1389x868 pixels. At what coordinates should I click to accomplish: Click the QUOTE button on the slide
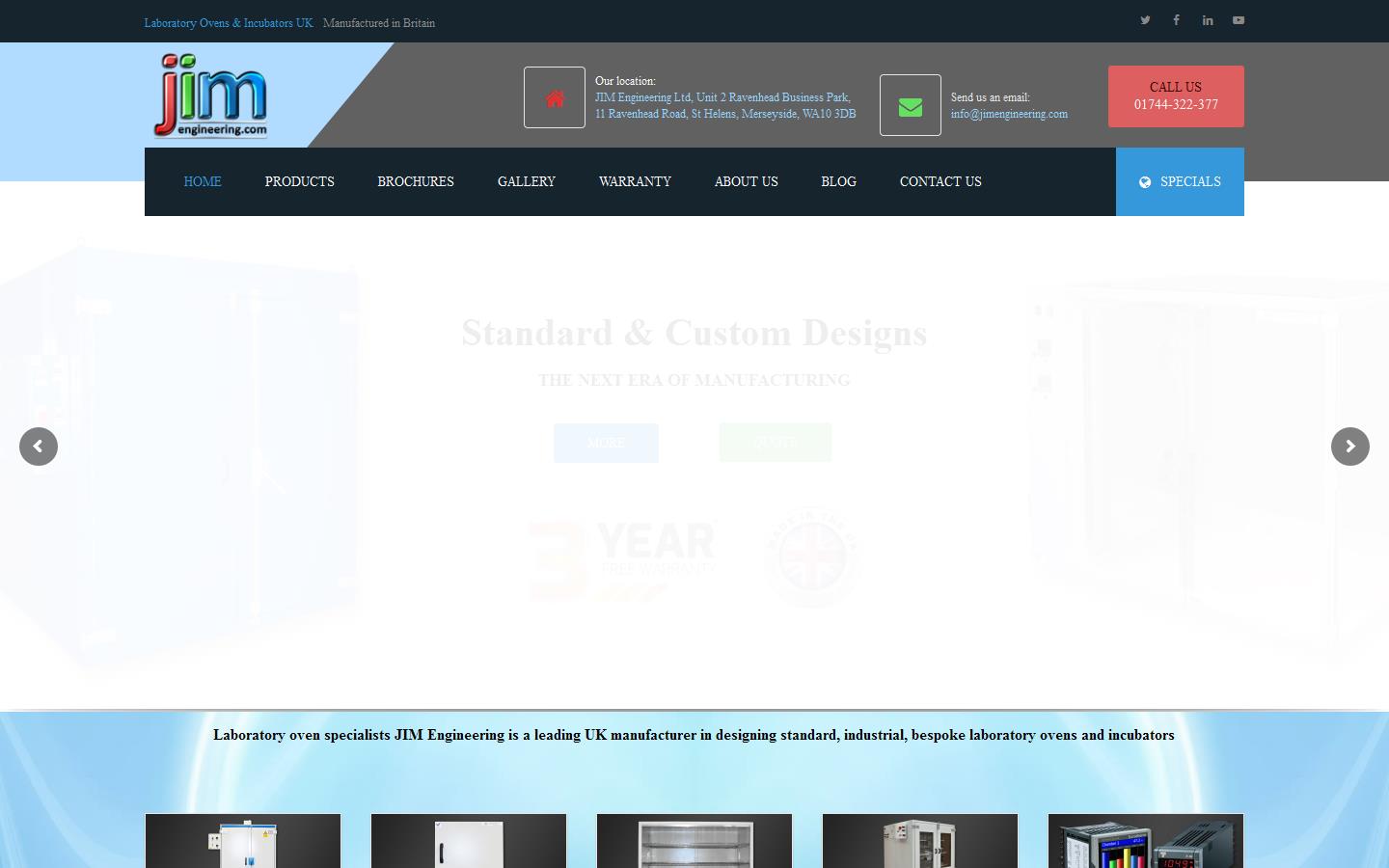775,443
